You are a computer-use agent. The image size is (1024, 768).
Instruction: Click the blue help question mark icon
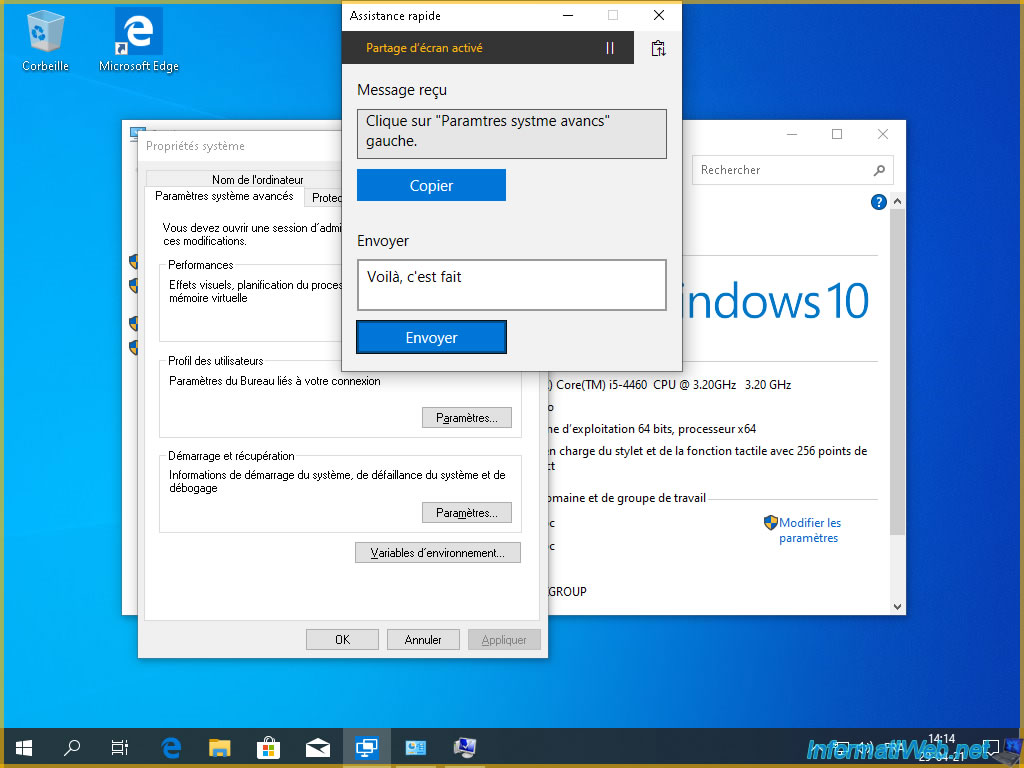tap(879, 202)
